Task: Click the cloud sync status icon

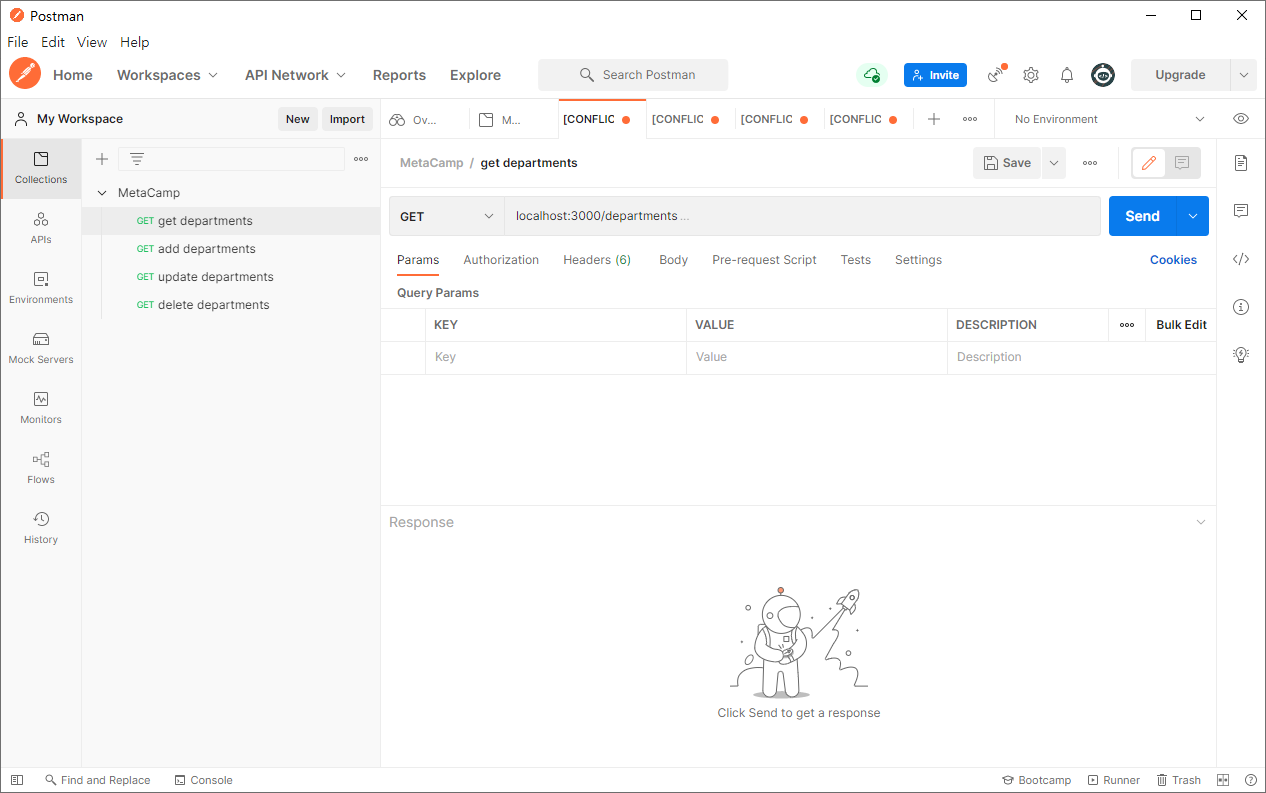Action: (872, 75)
